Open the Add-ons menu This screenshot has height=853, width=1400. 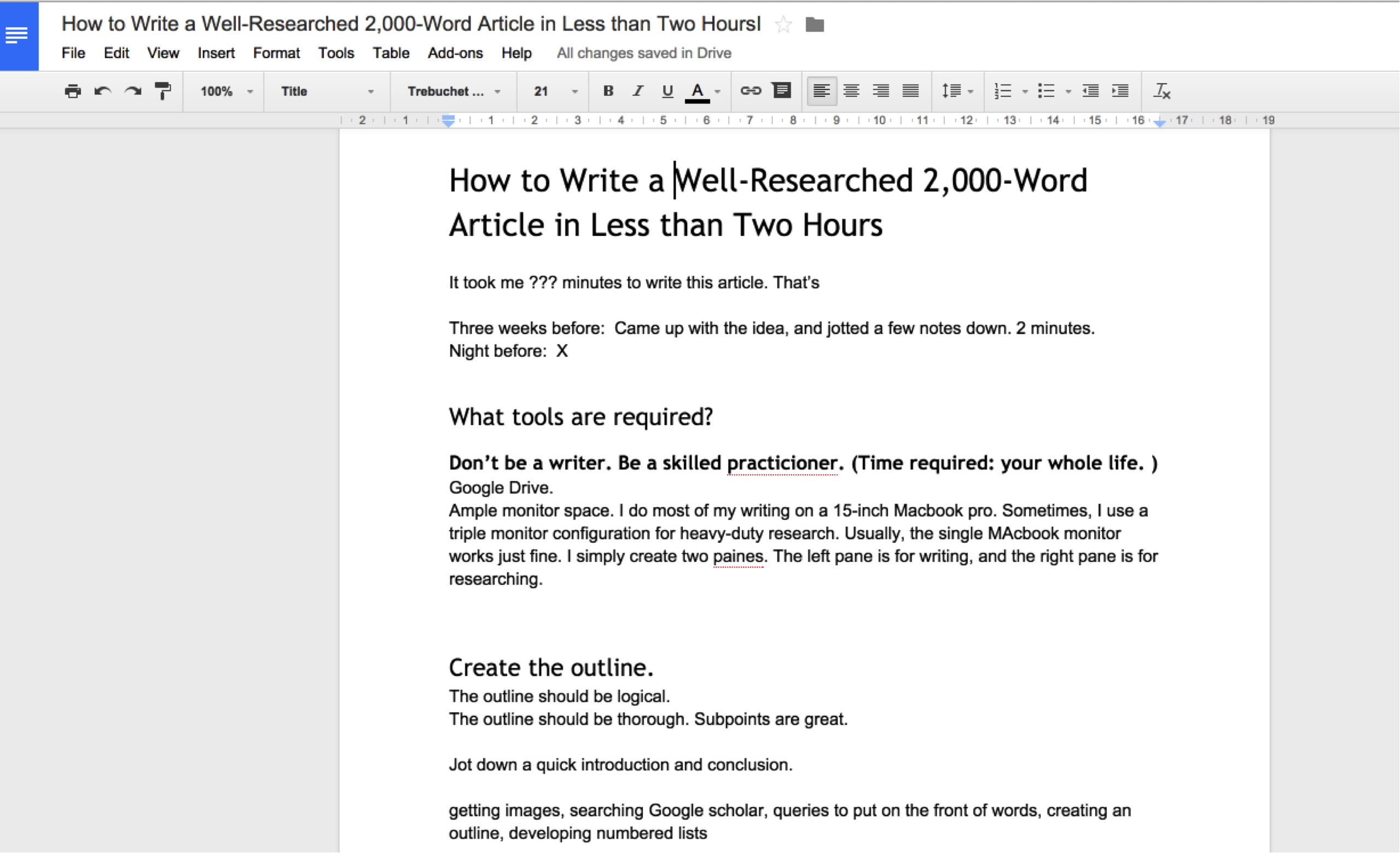(x=455, y=53)
